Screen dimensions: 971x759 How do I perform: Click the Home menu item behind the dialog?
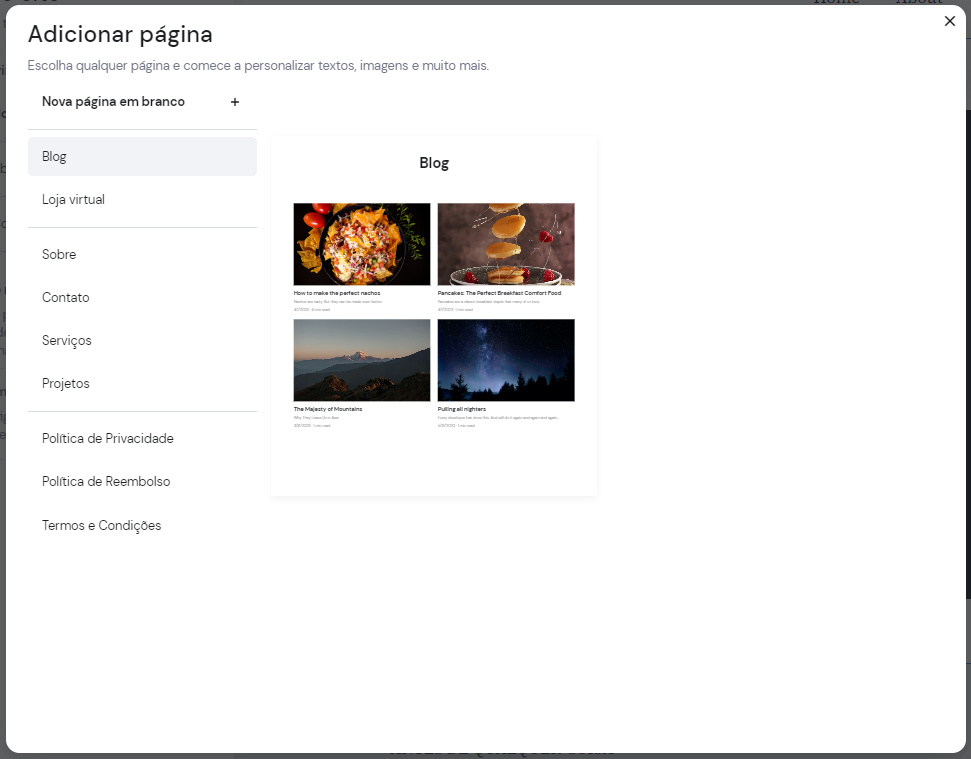[x=837, y=3]
